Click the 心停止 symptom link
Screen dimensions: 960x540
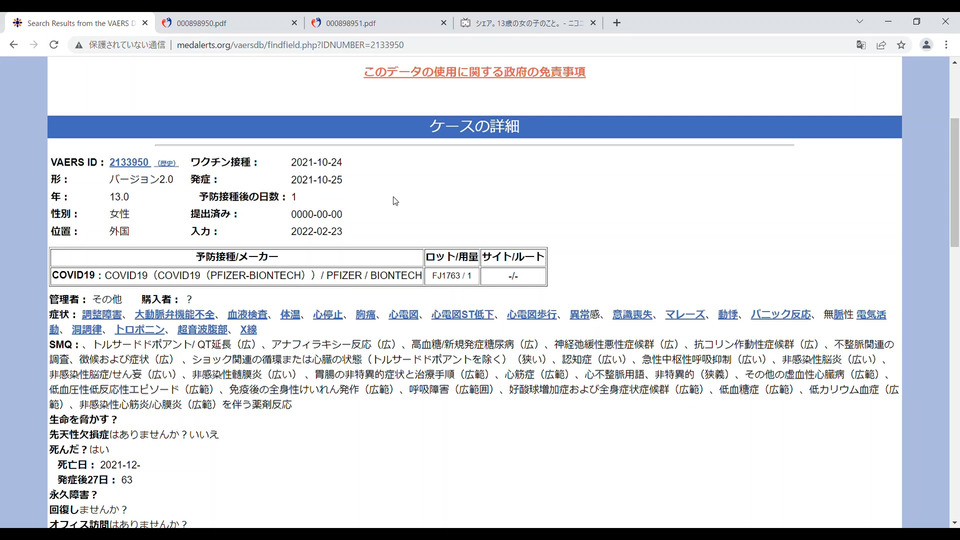click(x=328, y=315)
